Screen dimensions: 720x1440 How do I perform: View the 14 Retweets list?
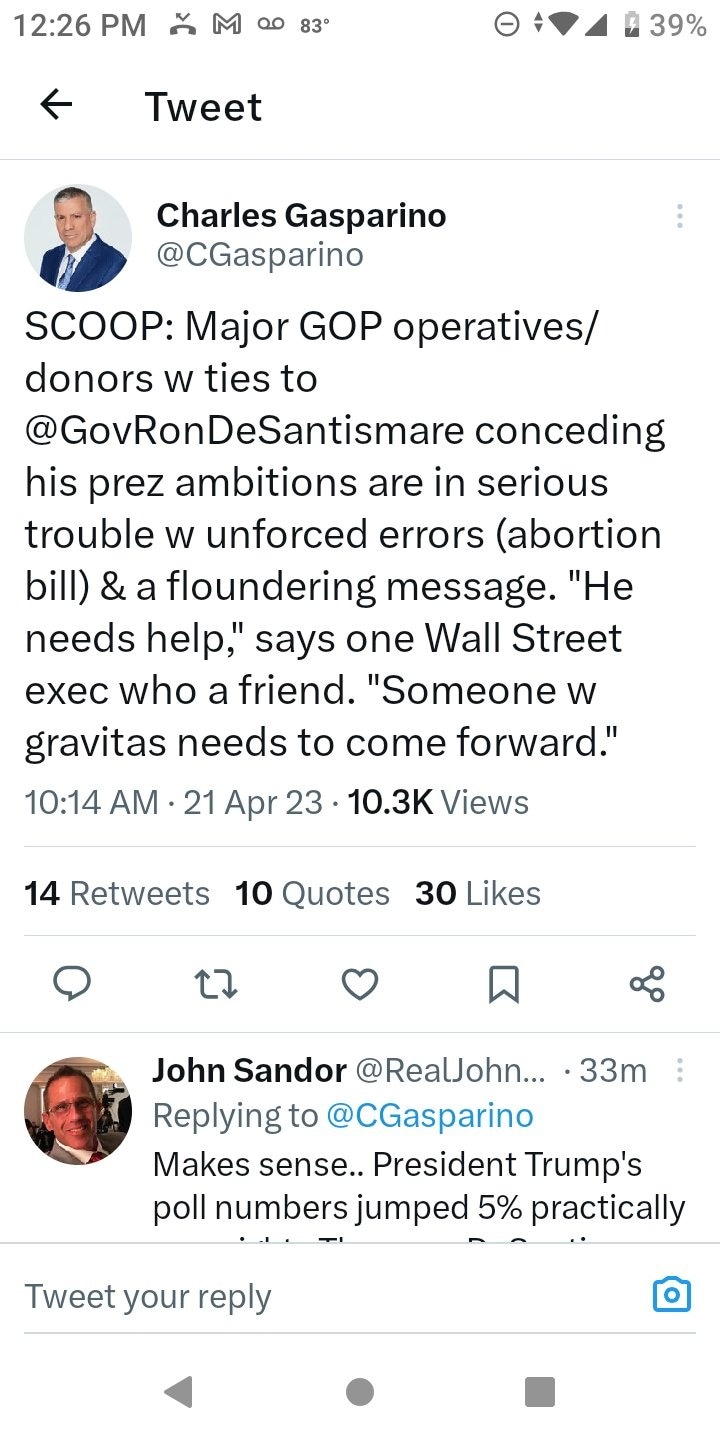pyautogui.click(x=117, y=893)
